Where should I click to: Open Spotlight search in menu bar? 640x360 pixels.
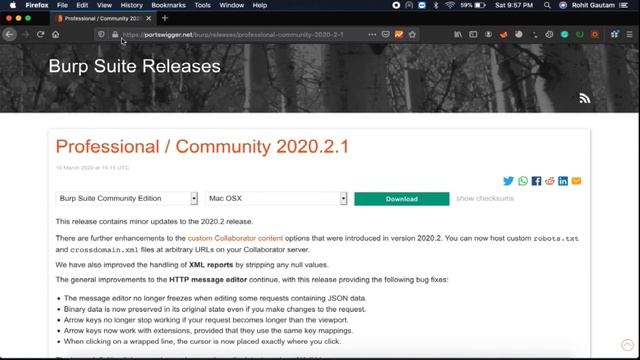547,5
